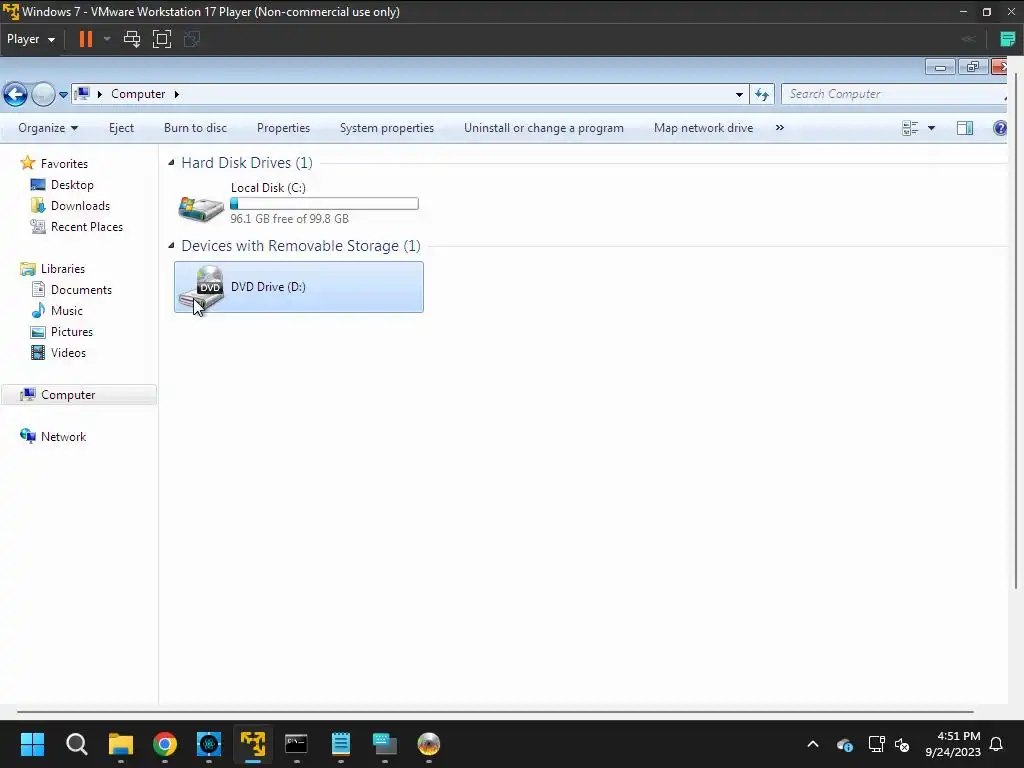Open the Command Prompt taskbar icon

tap(296, 744)
